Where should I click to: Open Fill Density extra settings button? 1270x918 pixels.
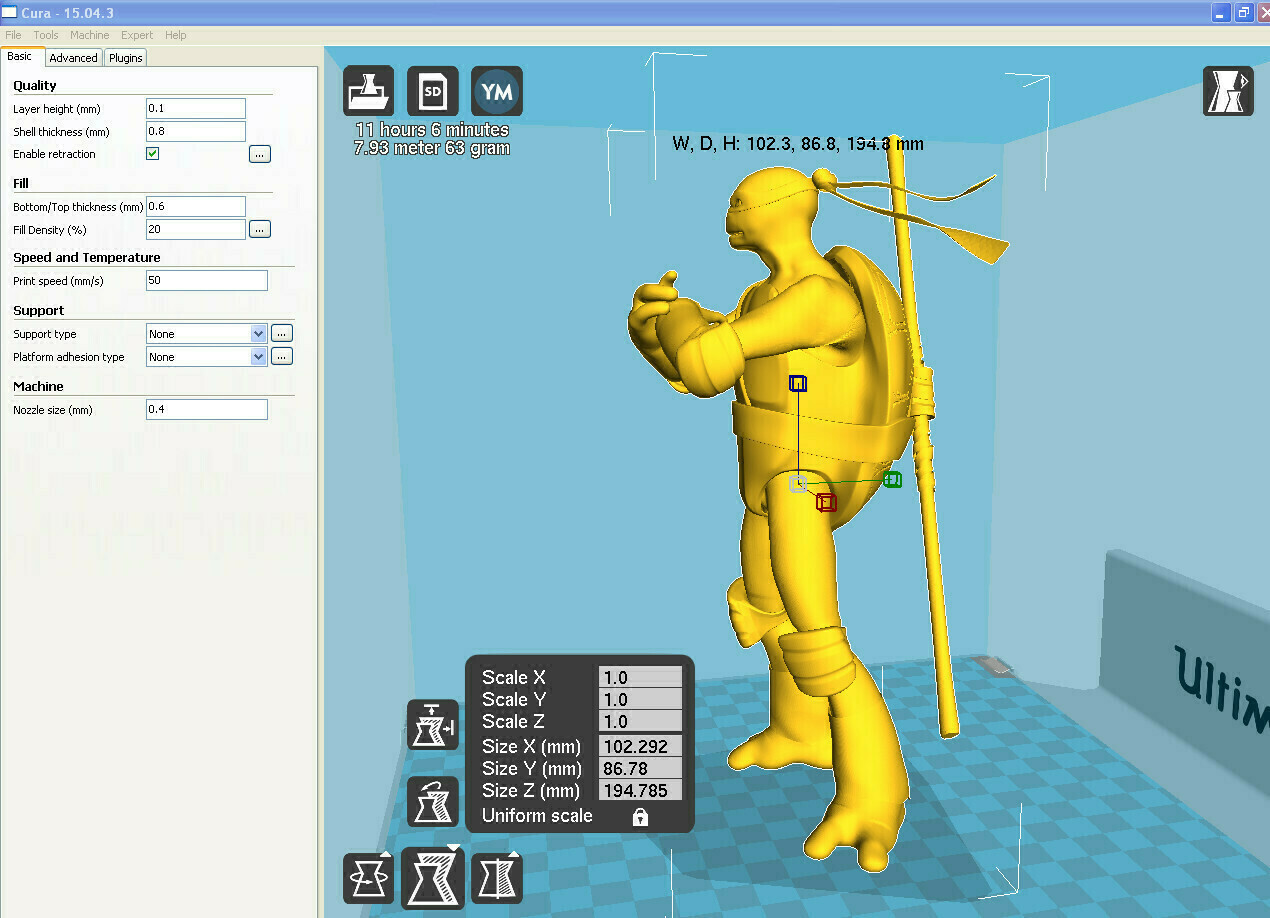[260, 229]
